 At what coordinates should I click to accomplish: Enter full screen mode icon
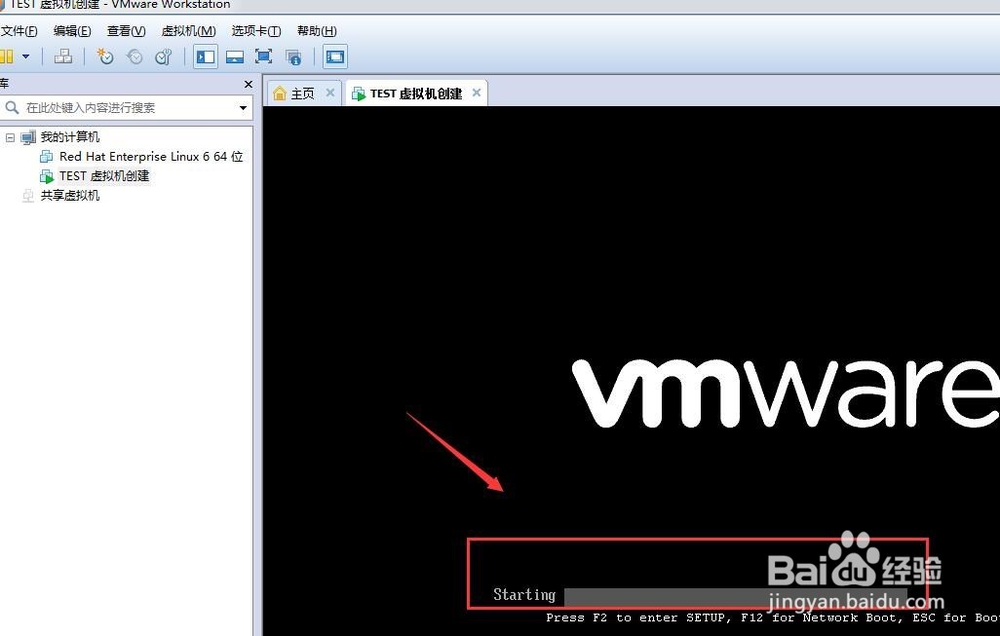pyautogui.click(x=263, y=57)
